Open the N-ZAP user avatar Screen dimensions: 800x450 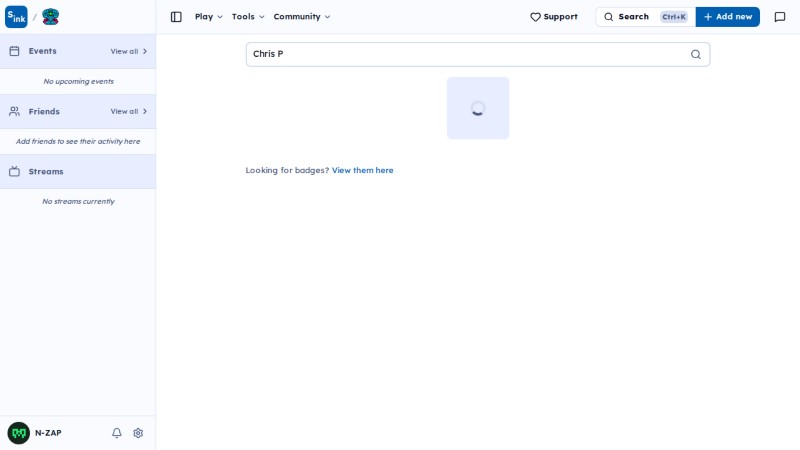coord(18,433)
